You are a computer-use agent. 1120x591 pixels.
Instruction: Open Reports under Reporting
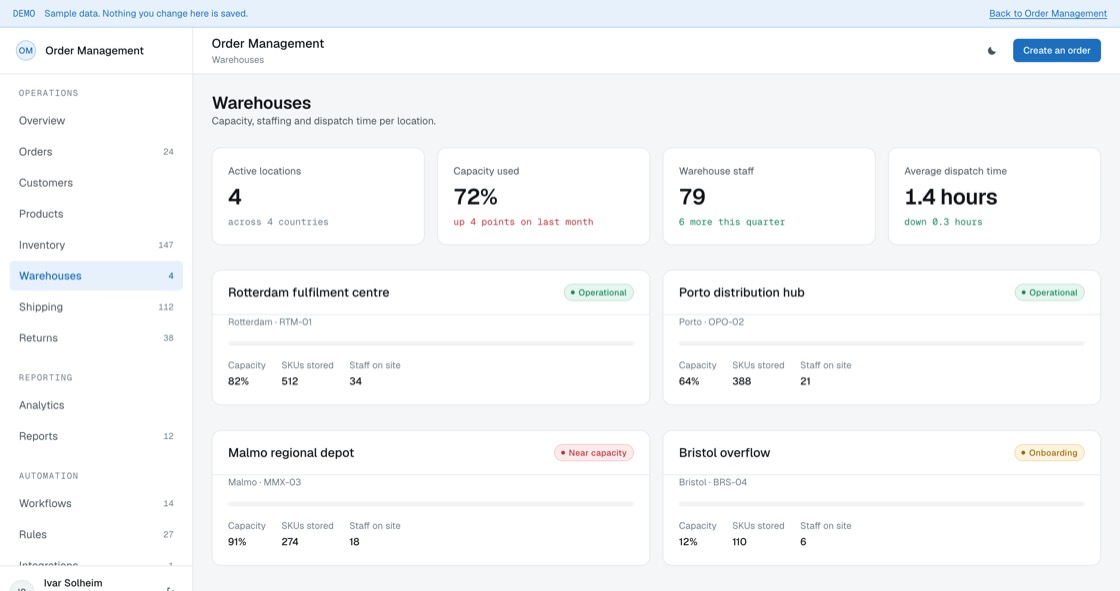coord(96,436)
